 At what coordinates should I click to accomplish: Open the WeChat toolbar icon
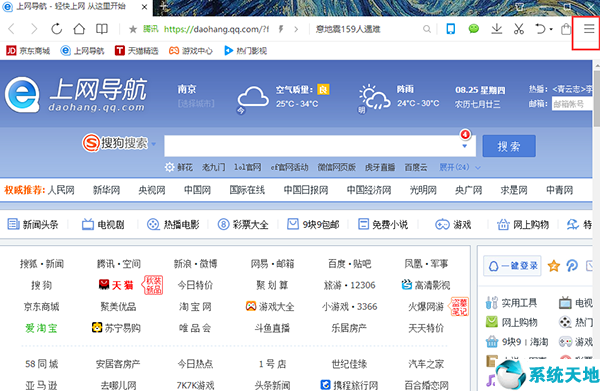click(474, 29)
